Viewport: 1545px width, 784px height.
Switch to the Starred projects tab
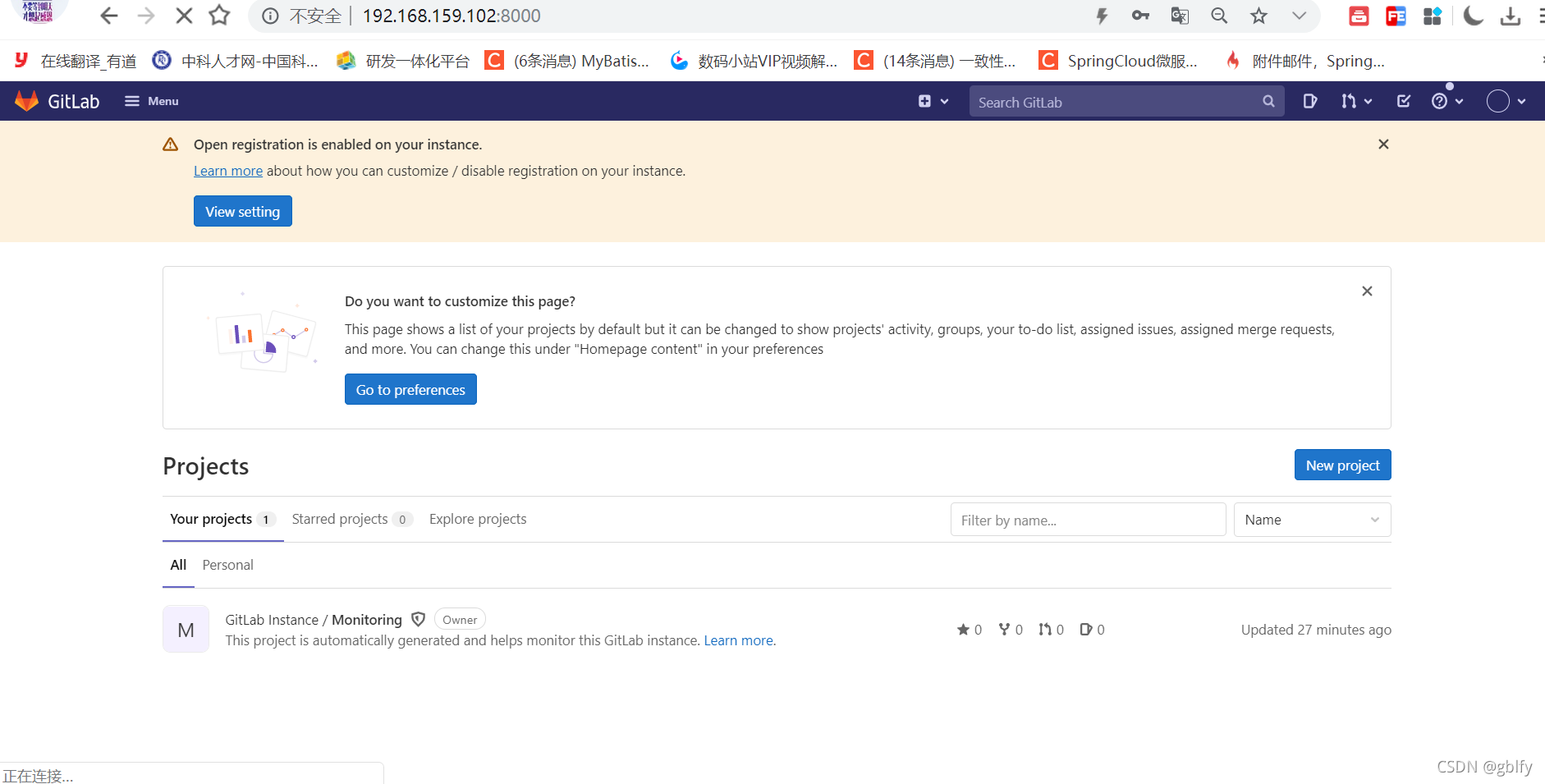coord(339,518)
